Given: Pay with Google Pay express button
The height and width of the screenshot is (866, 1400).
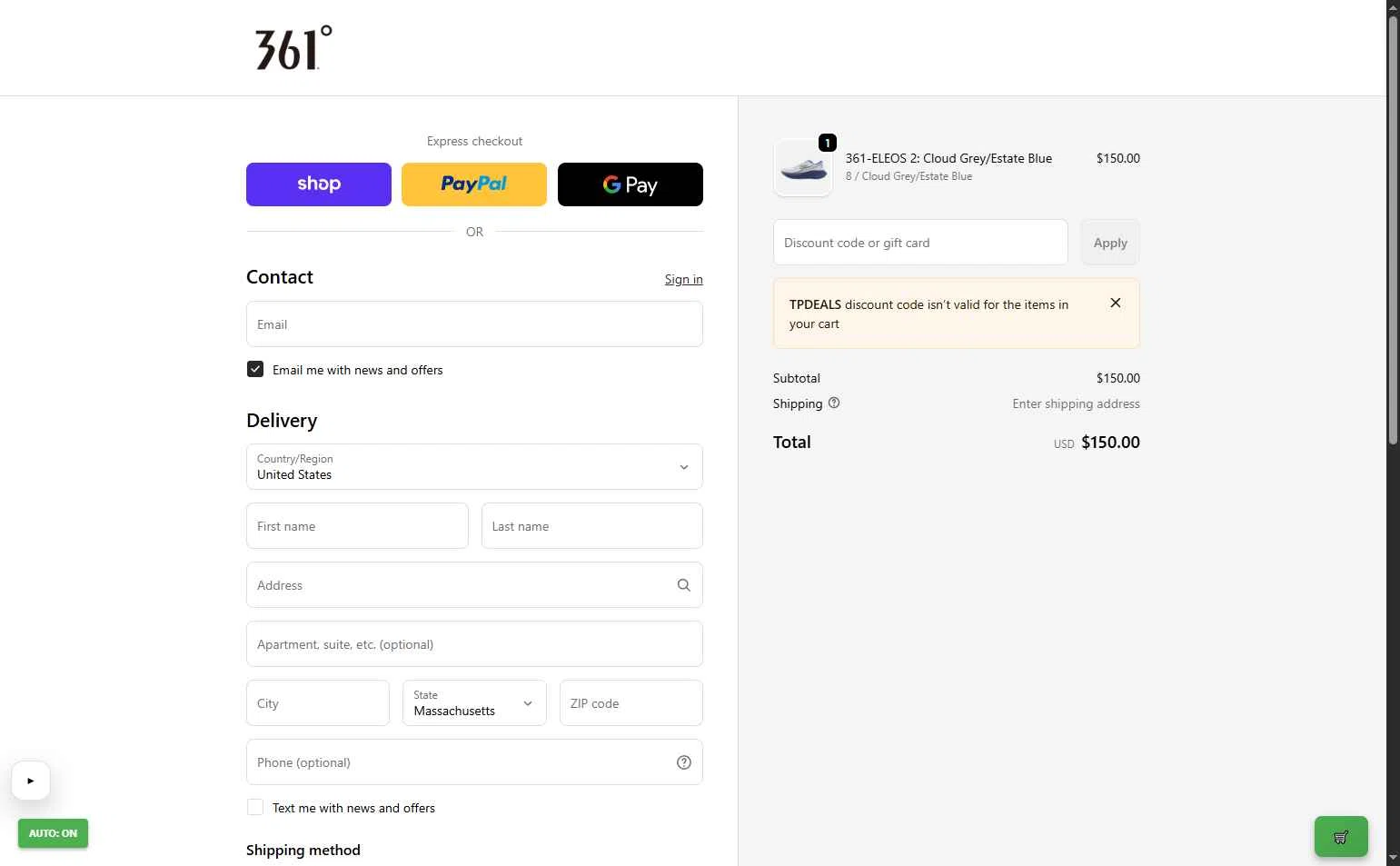Looking at the screenshot, I should coord(630,184).
